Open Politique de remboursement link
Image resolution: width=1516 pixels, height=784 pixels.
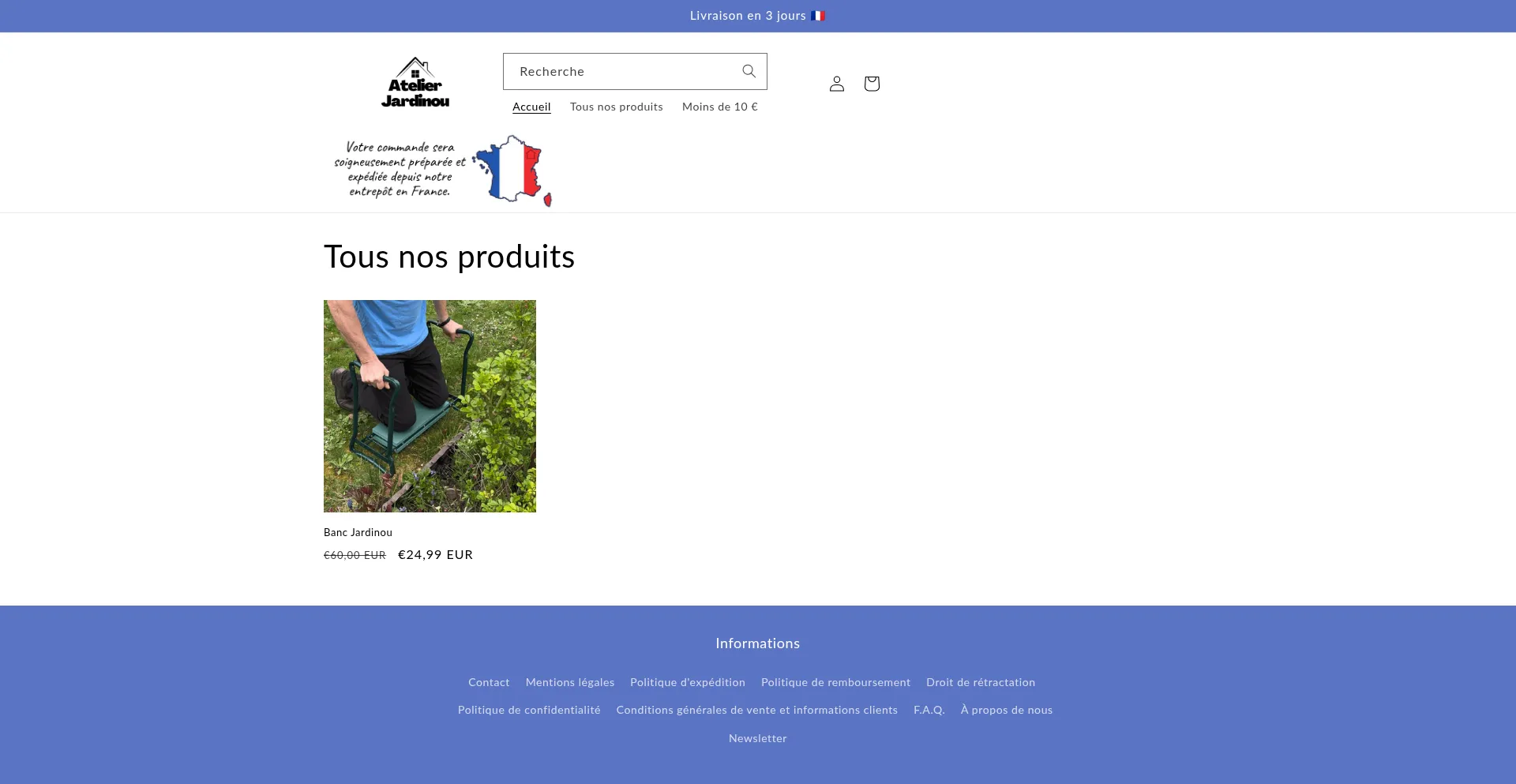point(835,682)
